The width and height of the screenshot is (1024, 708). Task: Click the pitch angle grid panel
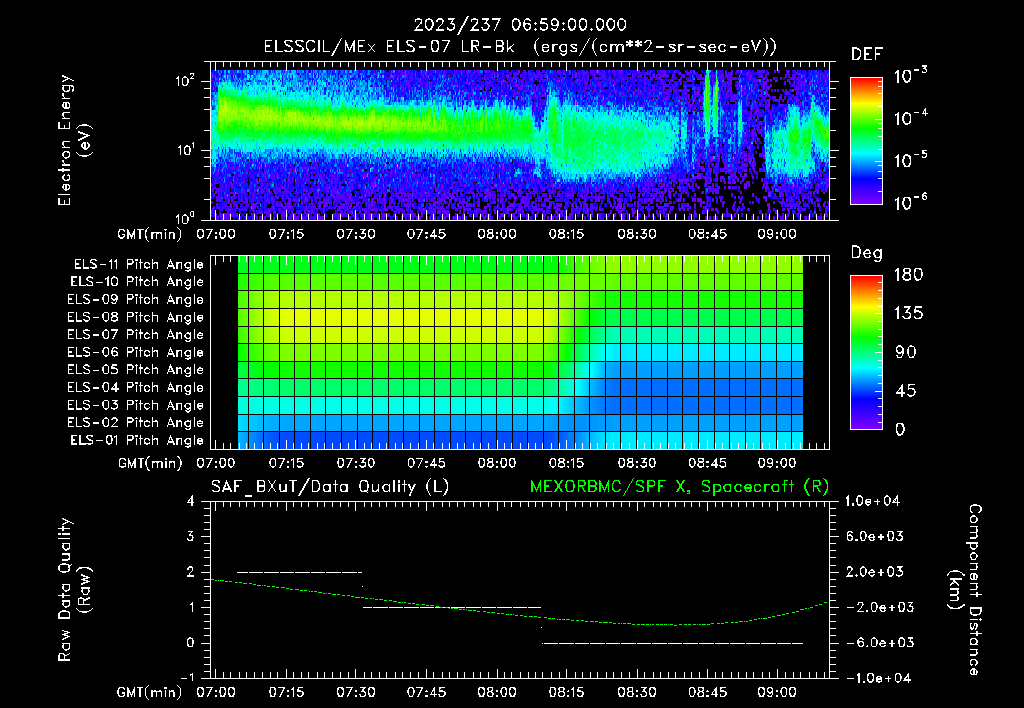(x=520, y=352)
